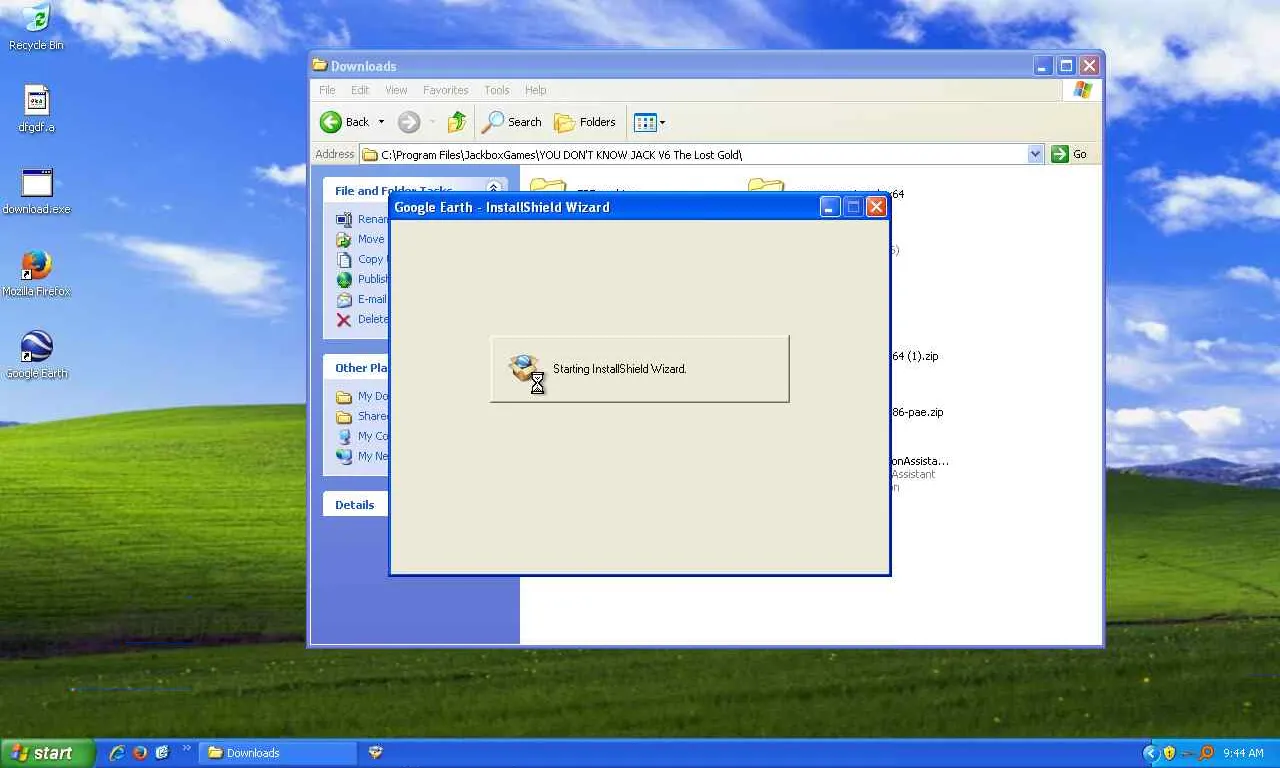Minimize the Downloads Explorer window
1280x768 pixels.
[1043, 66]
